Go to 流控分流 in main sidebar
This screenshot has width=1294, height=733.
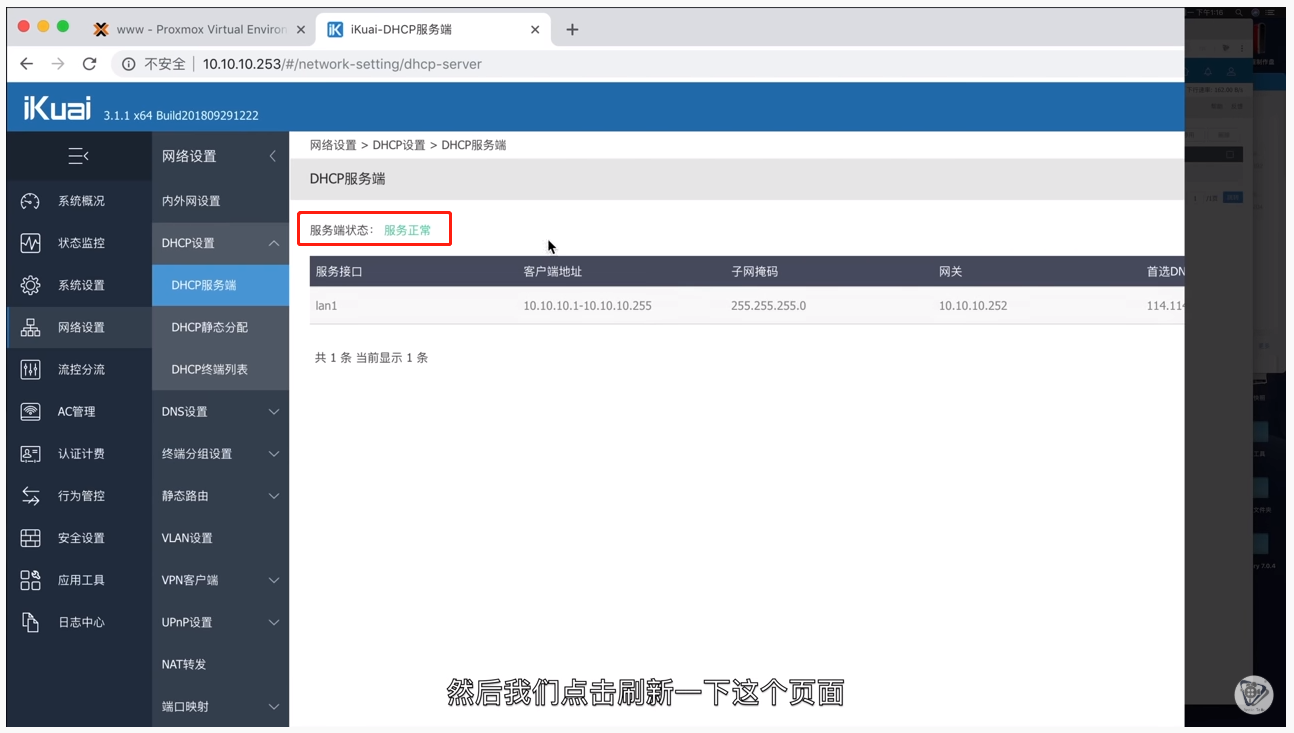tap(79, 369)
